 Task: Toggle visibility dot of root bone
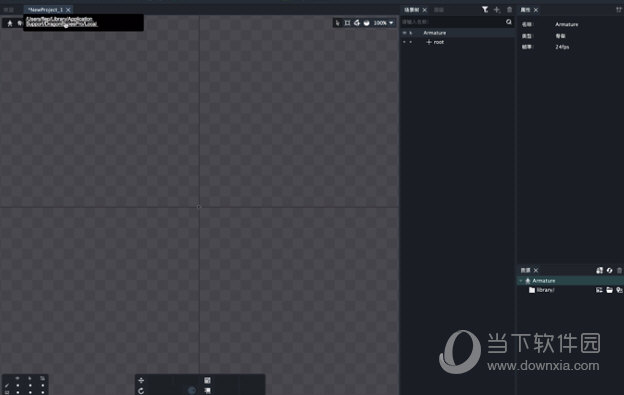pos(404,42)
